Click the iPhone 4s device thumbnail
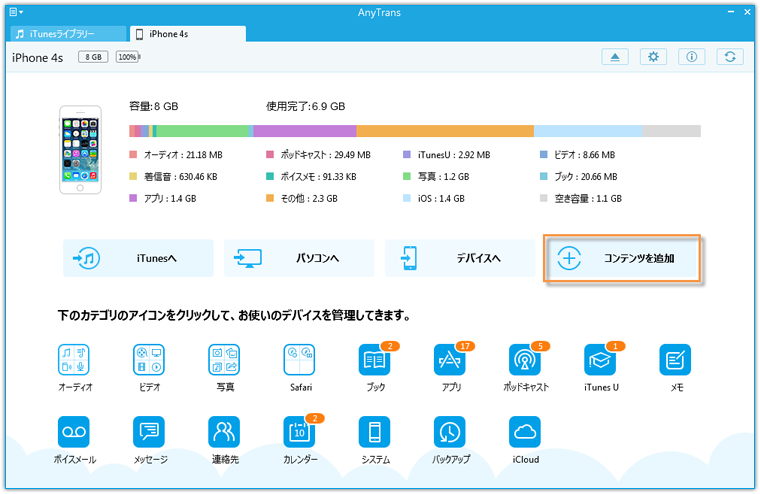Screen dimensions: 760x494 click(x=80, y=150)
